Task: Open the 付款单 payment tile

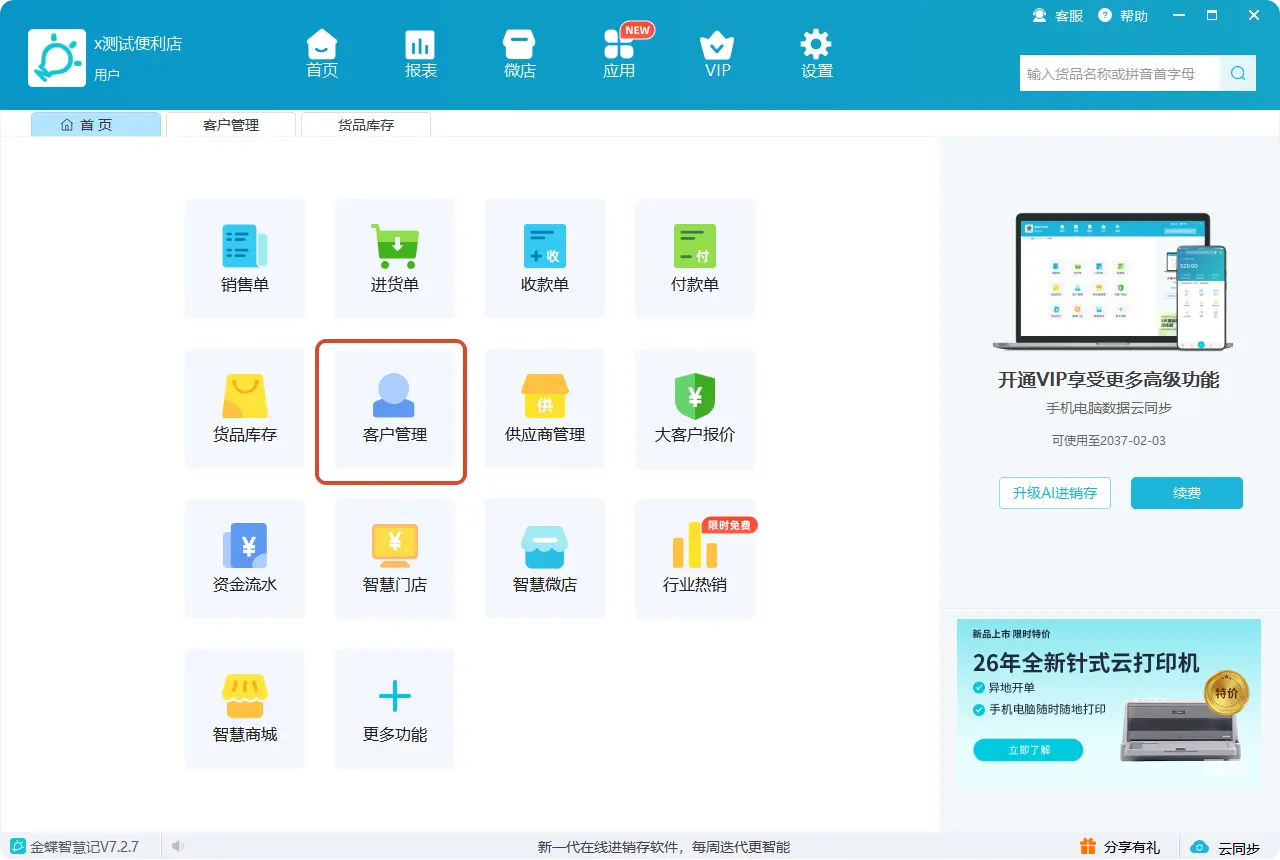Action: click(695, 259)
